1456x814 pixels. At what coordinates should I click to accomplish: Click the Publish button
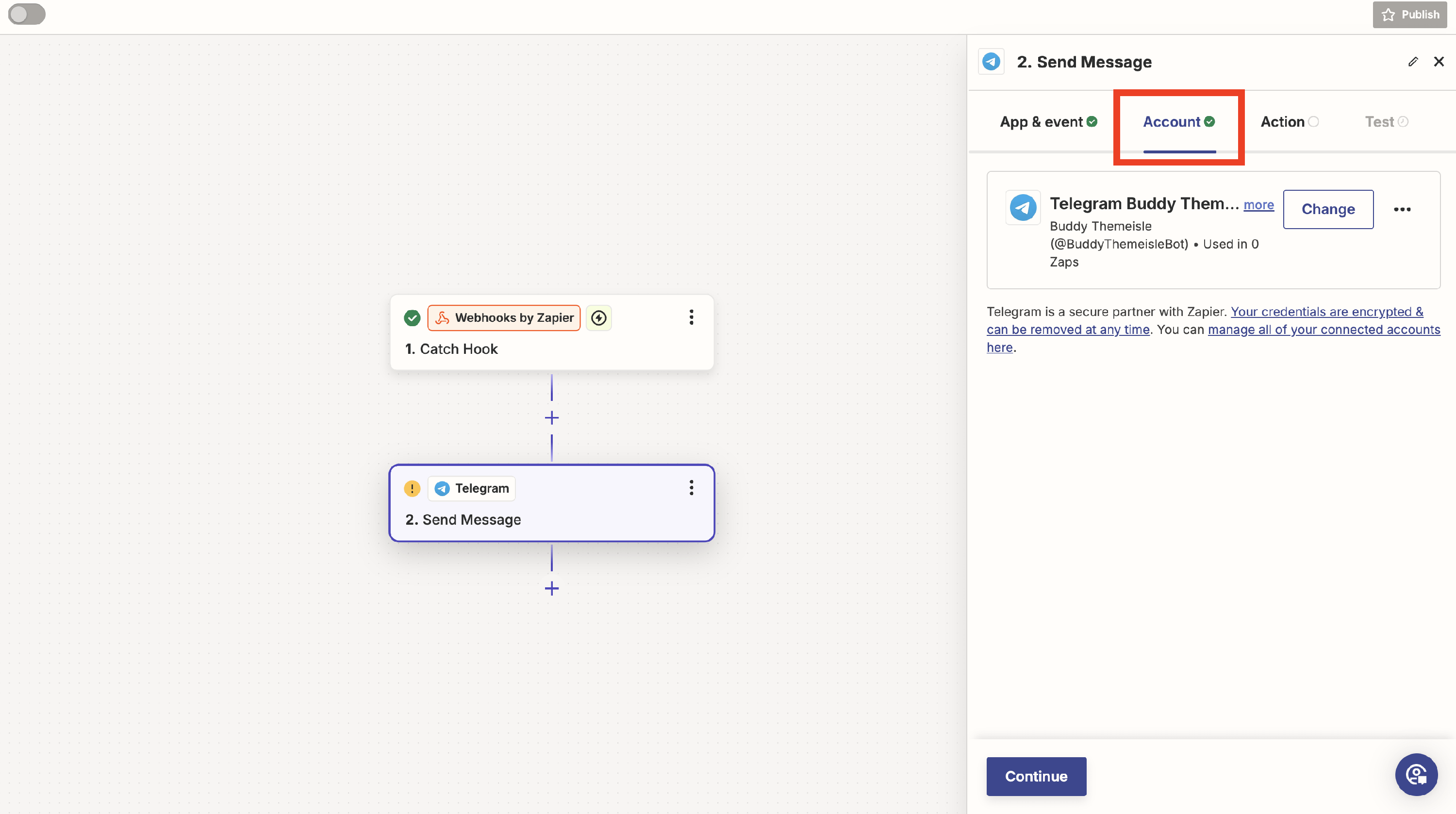[1410, 15]
